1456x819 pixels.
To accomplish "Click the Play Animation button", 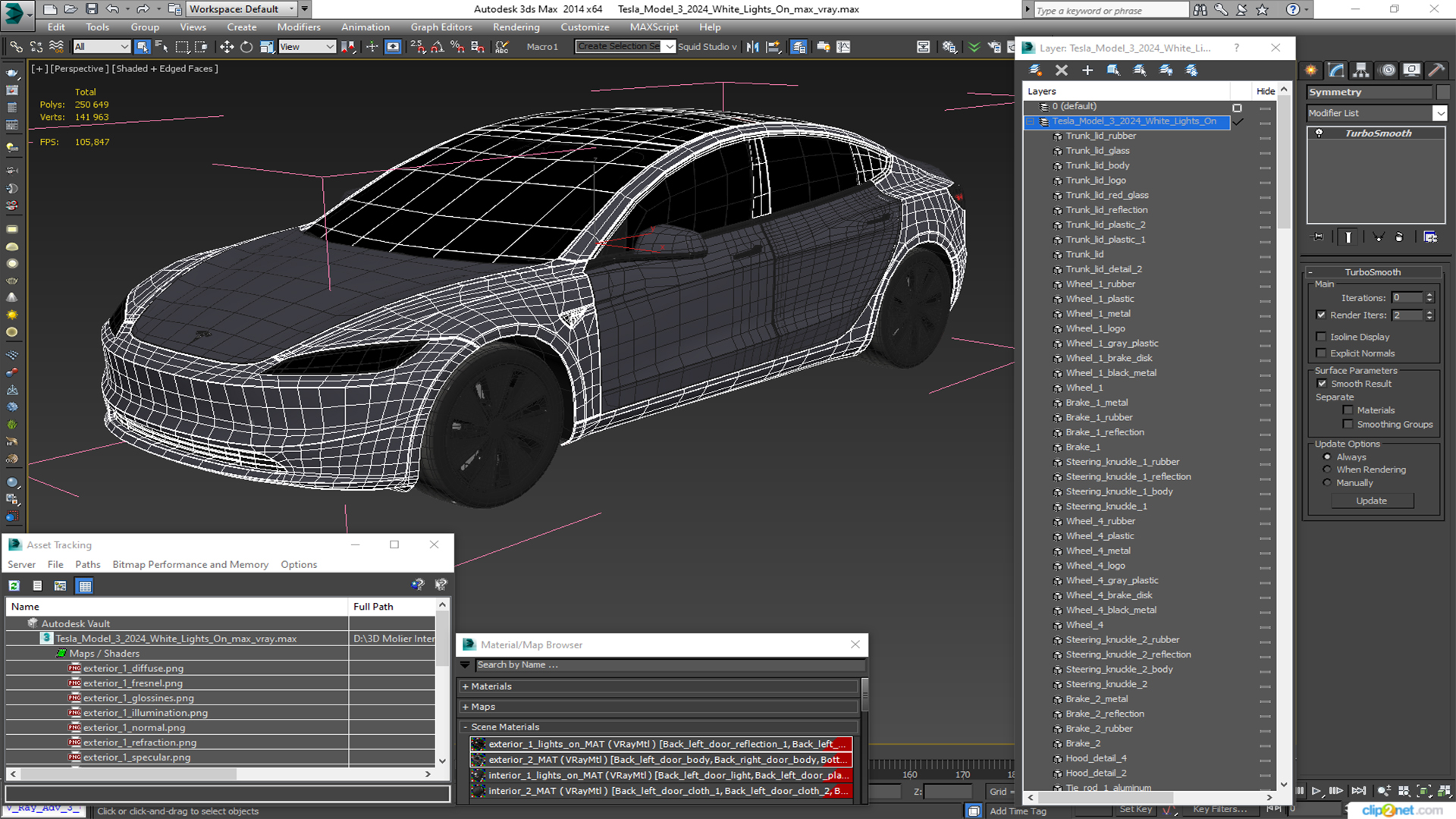I will click(x=1317, y=791).
